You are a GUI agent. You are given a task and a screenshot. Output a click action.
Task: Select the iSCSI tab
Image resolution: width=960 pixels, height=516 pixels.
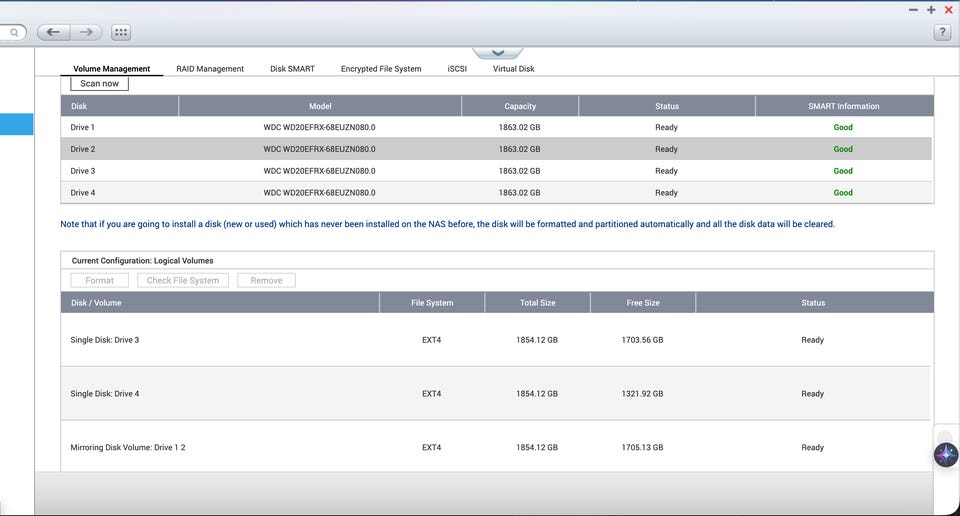[x=457, y=69]
